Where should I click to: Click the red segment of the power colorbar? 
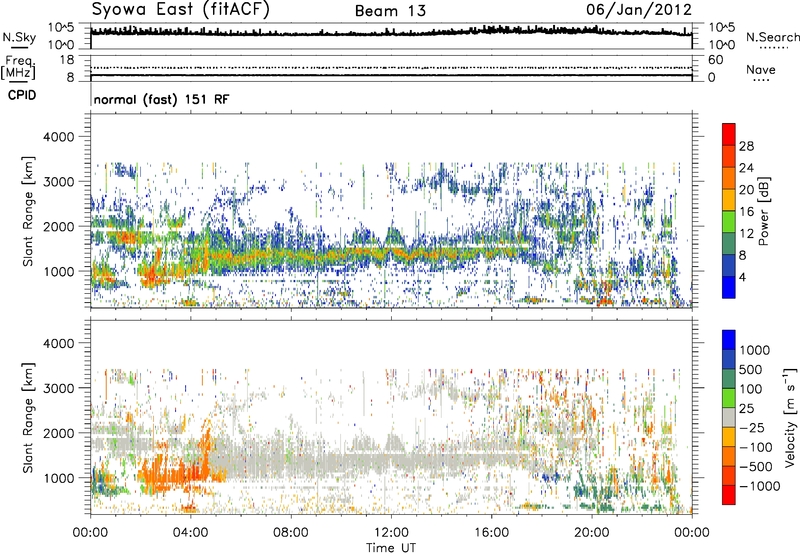(x=729, y=134)
